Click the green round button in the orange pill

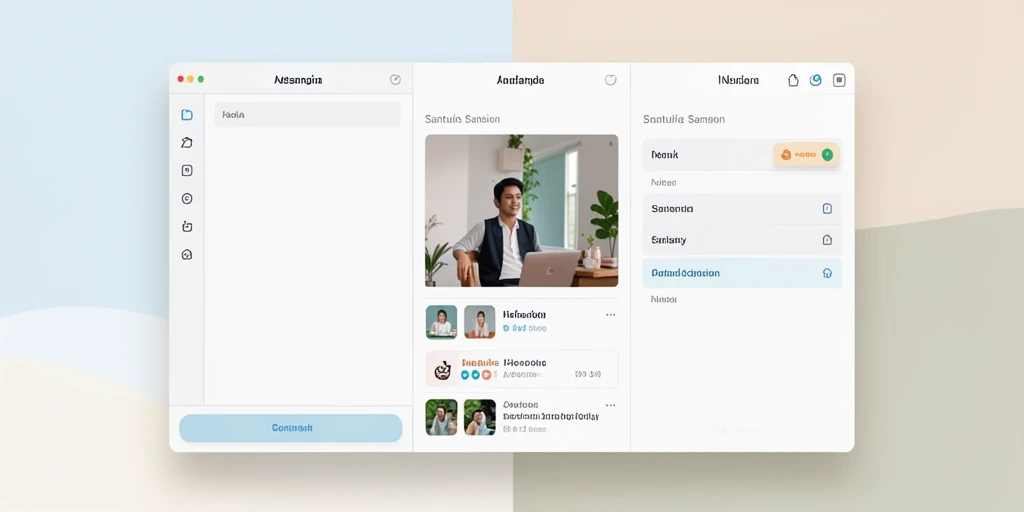(x=827, y=155)
